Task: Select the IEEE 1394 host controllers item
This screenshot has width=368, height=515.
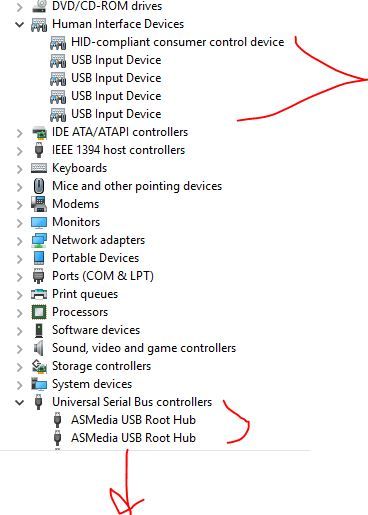Action: click(x=118, y=150)
